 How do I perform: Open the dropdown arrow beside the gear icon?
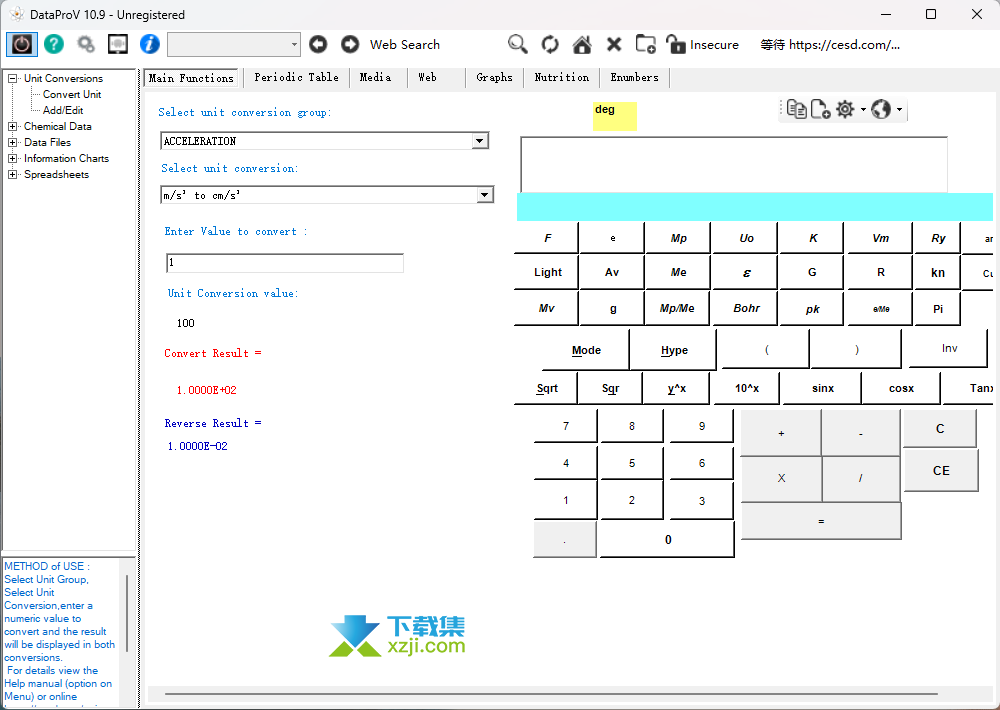pos(863,109)
